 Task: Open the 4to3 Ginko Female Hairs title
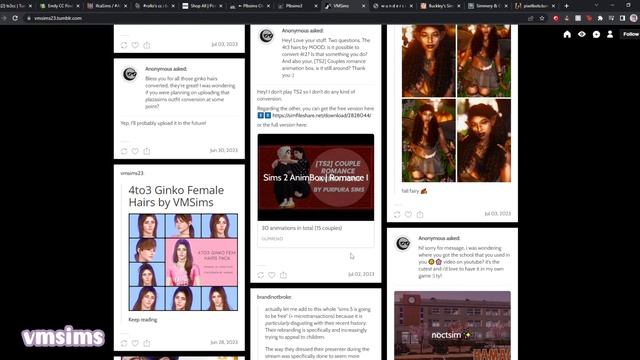pyautogui.click(x=176, y=196)
